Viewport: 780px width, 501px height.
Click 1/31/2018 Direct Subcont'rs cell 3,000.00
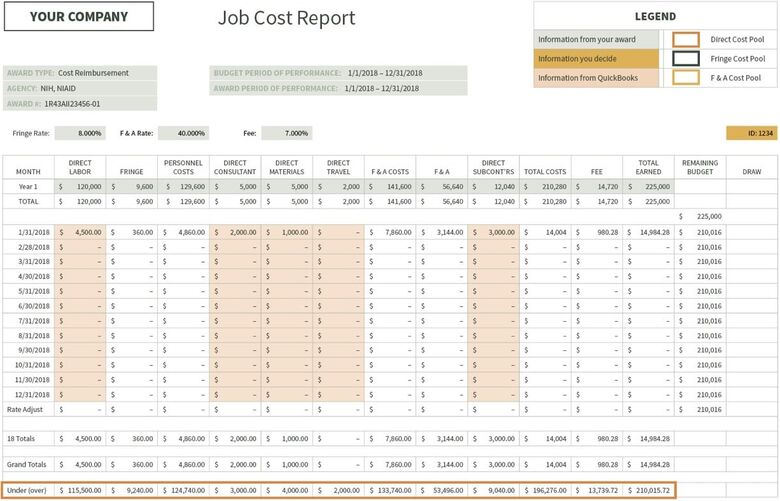pyautogui.click(x=493, y=232)
